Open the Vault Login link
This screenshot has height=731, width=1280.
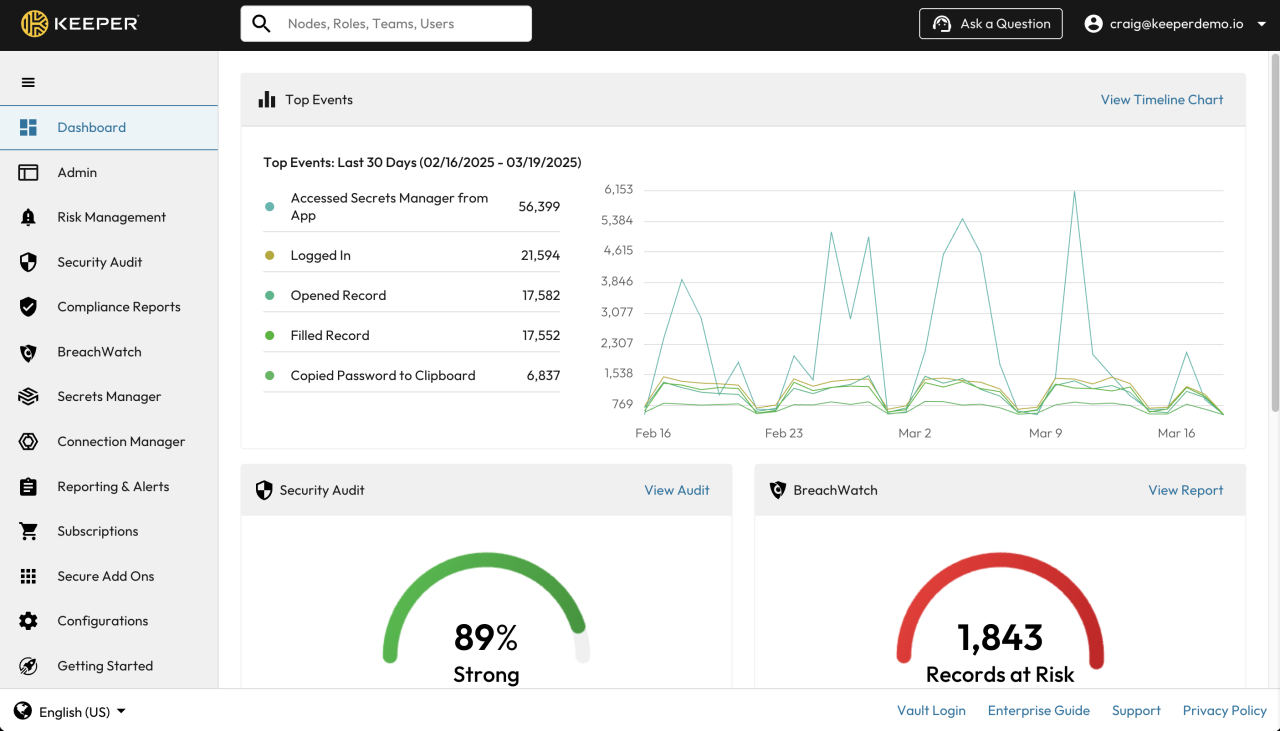coord(931,711)
